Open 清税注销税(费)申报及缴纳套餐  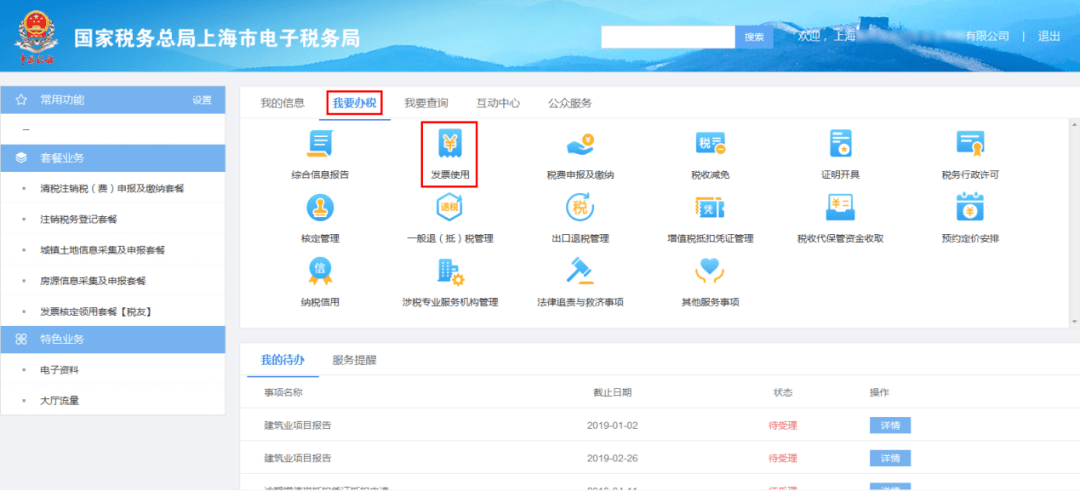[x=112, y=189]
